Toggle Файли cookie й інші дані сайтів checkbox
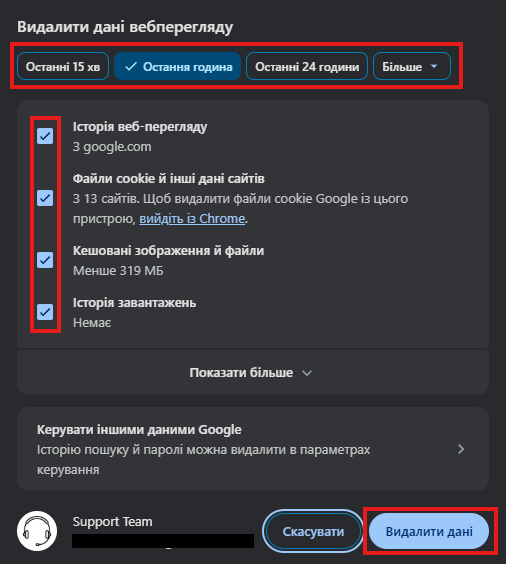Screen dimensions: 506x564 pos(45,198)
